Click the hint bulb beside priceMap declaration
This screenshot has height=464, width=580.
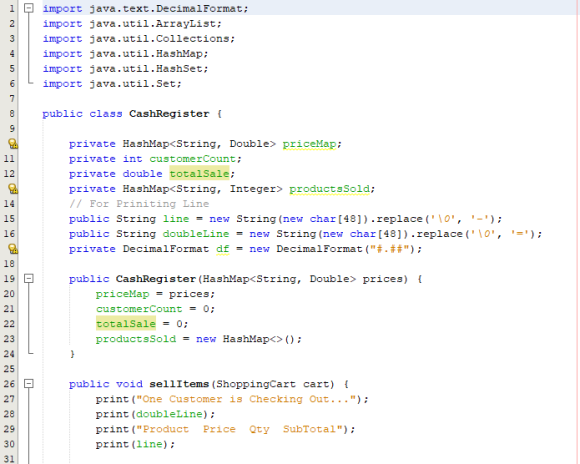pyautogui.click(x=13, y=144)
